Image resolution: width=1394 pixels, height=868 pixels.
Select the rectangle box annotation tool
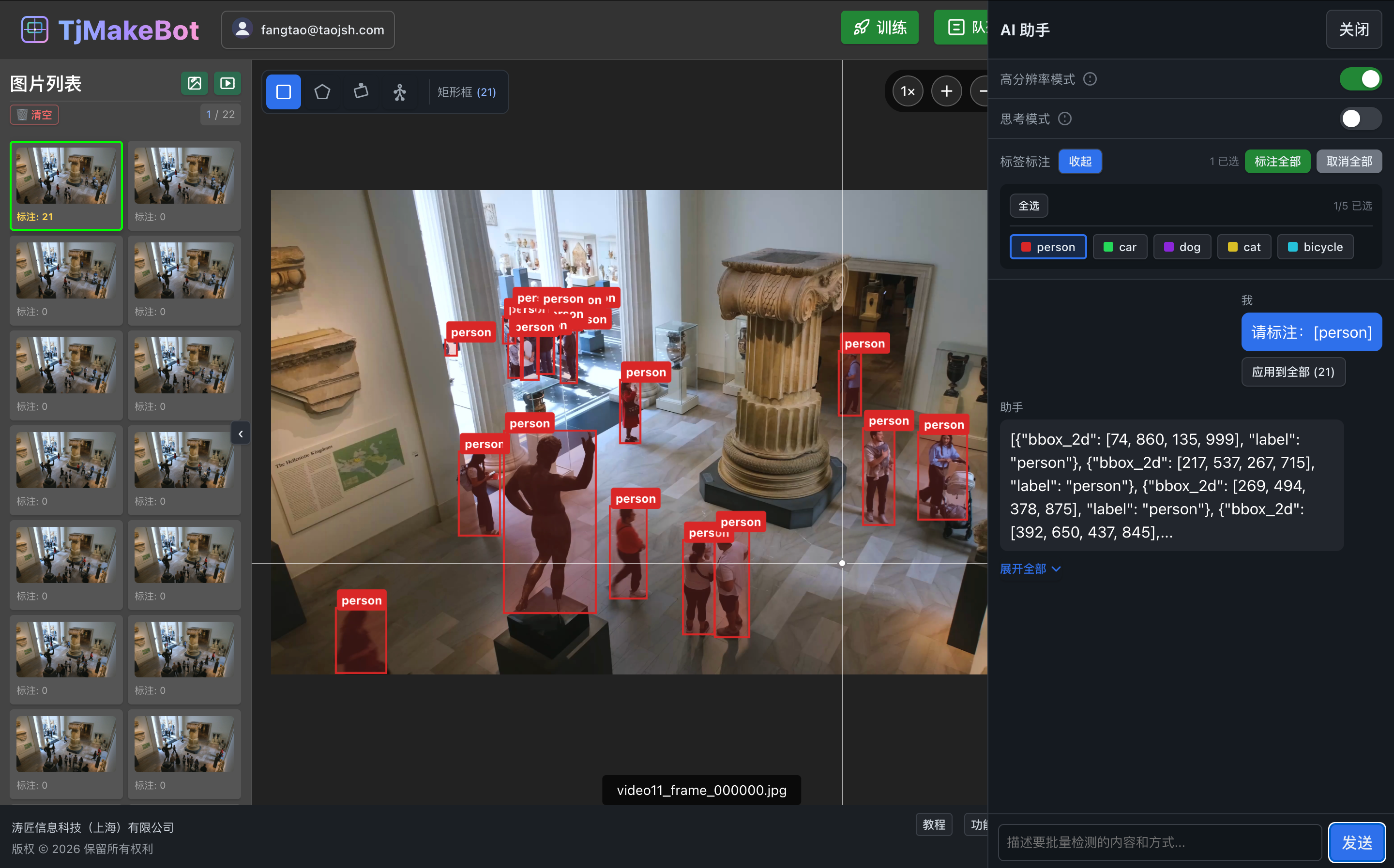point(283,92)
